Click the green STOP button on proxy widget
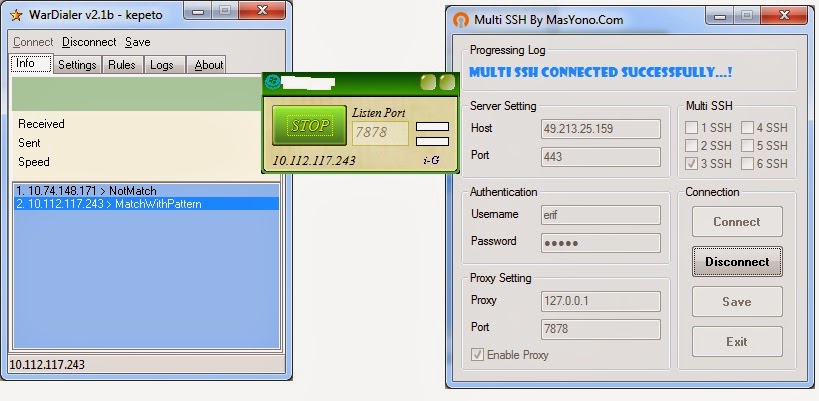Screen dimensions: 819x401 tap(309, 125)
